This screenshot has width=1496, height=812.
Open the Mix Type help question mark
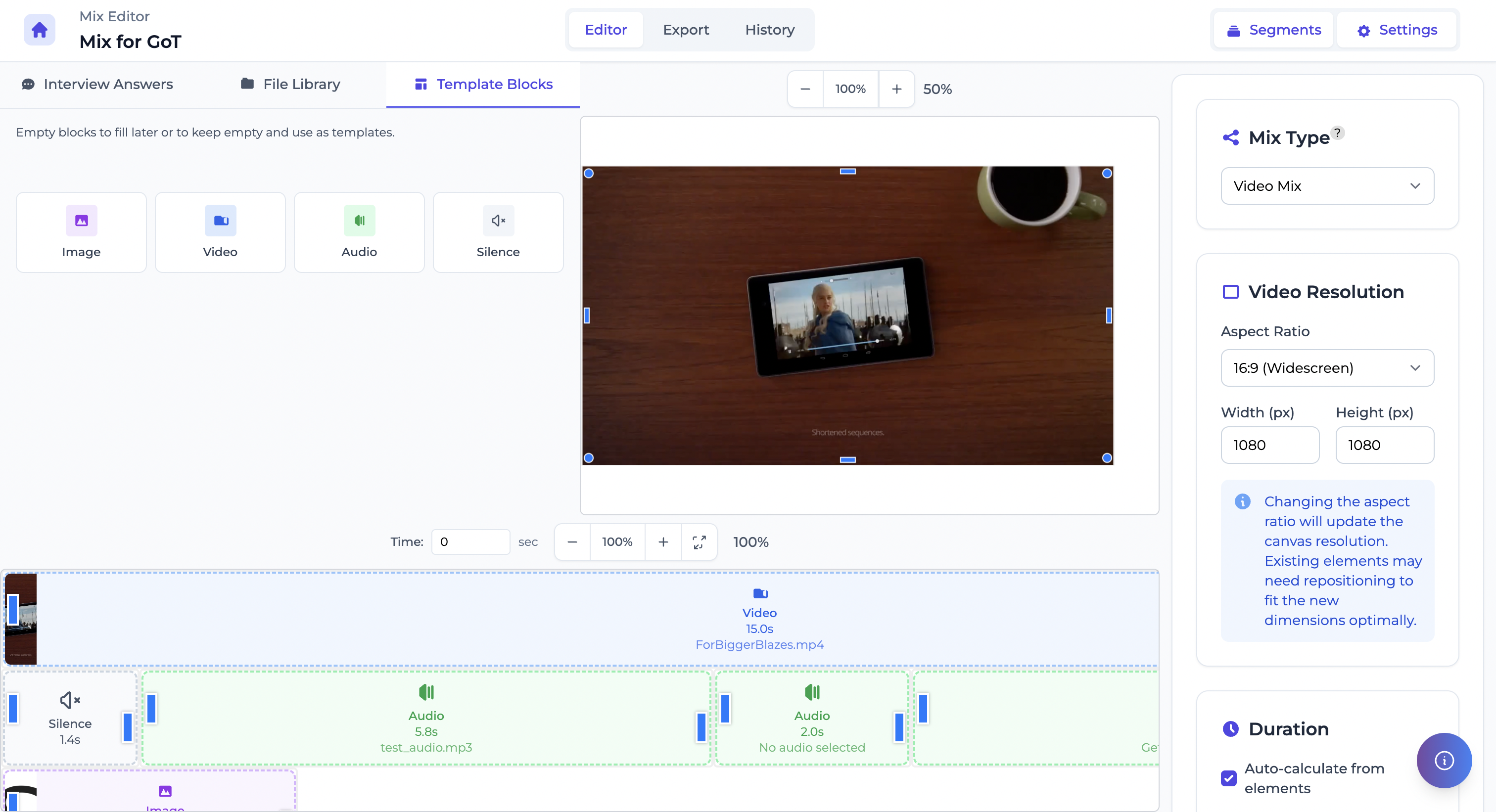[x=1337, y=133]
